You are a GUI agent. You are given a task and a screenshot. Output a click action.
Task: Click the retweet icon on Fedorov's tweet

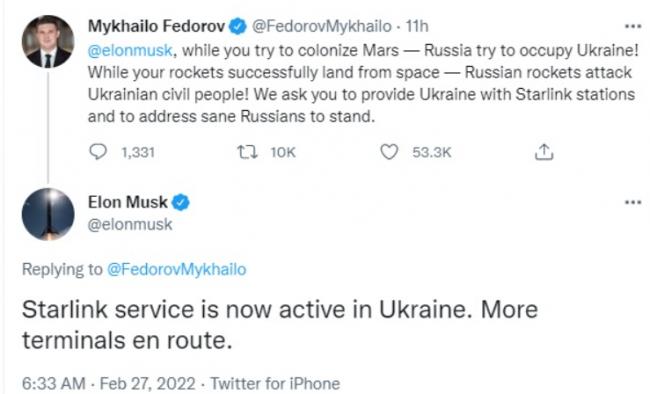247,152
